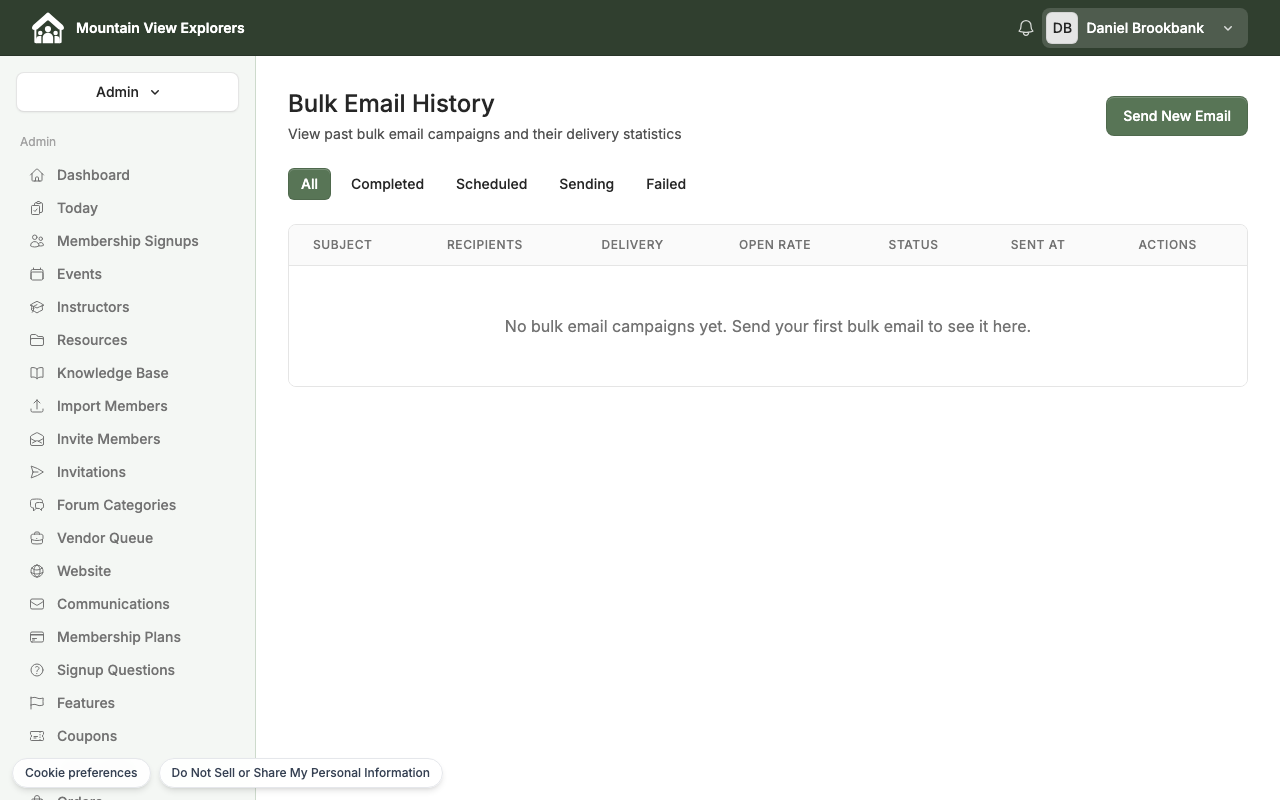The image size is (1280, 800).
Task: Switch to the Completed tab
Action: point(387,184)
